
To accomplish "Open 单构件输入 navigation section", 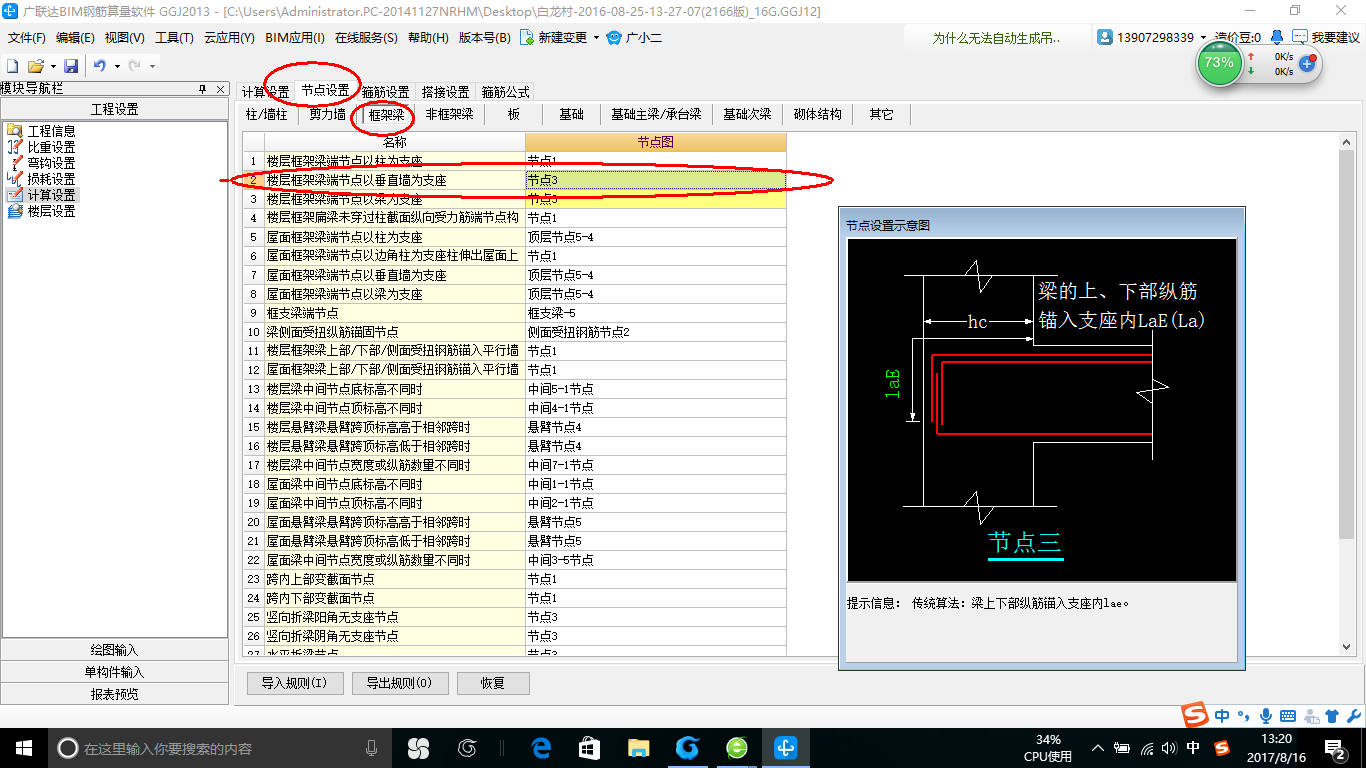I will coord(115,672).
